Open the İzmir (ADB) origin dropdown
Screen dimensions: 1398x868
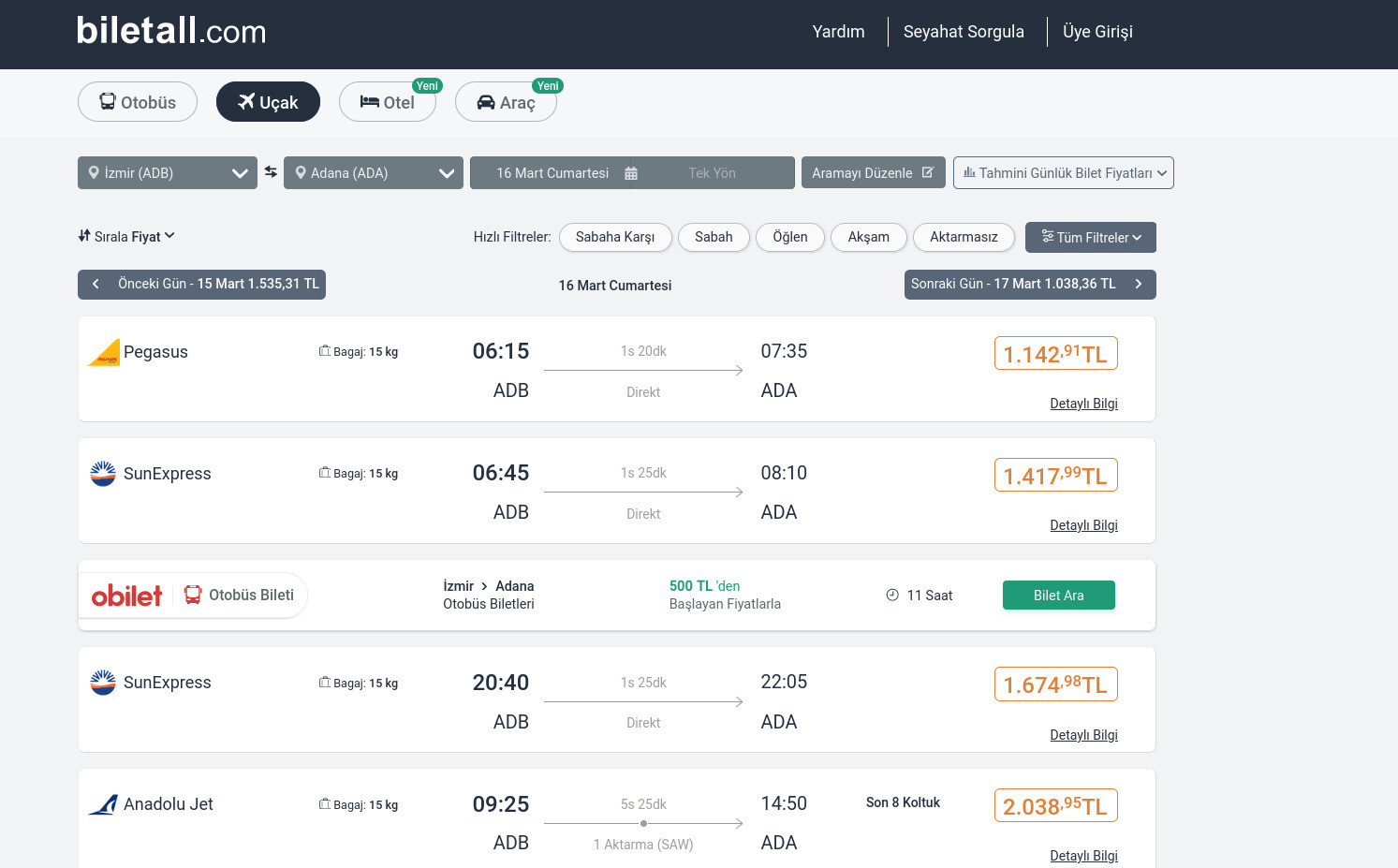(168, 172)
